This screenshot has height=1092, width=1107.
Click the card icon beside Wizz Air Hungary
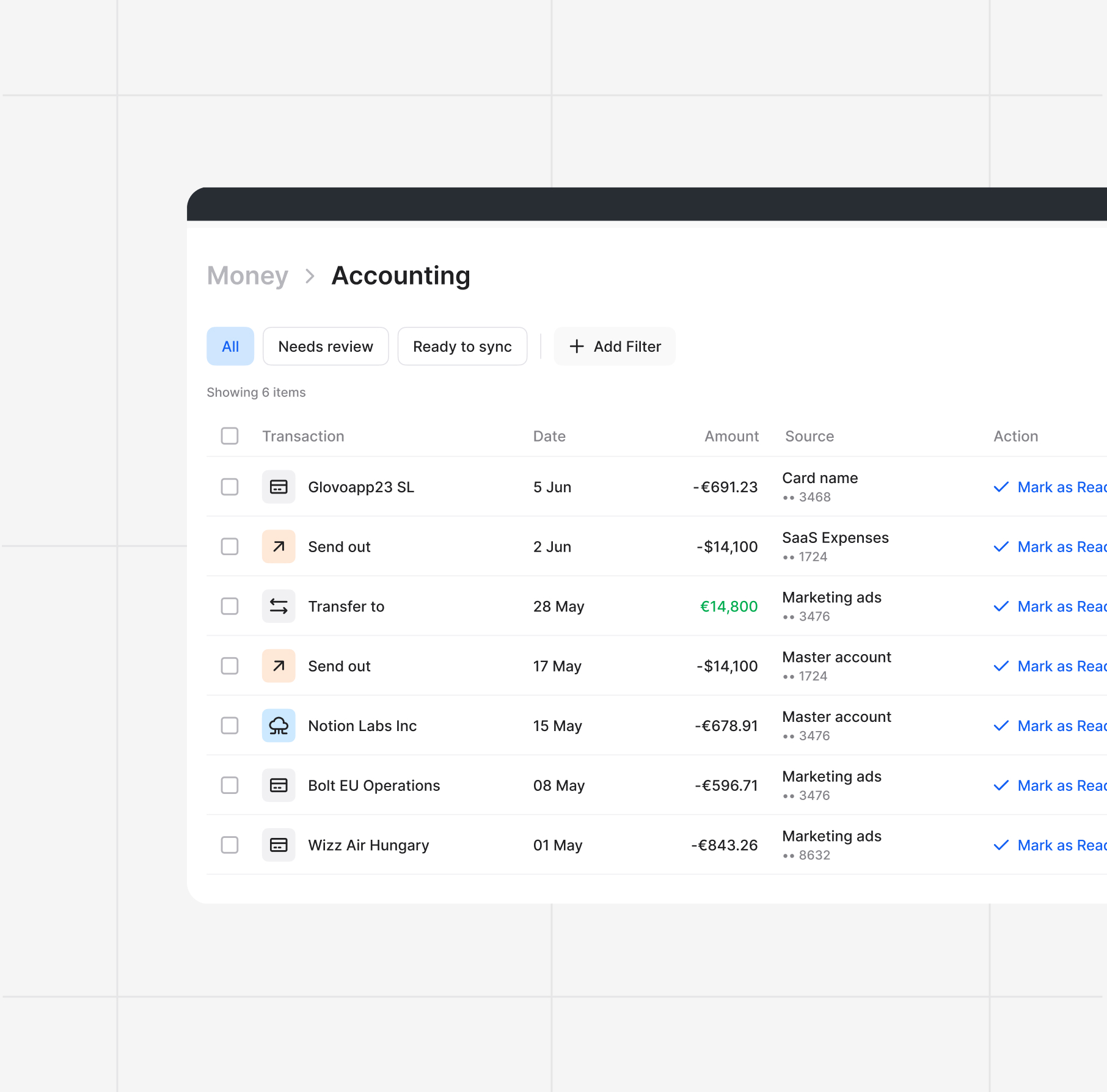(279, 845)
